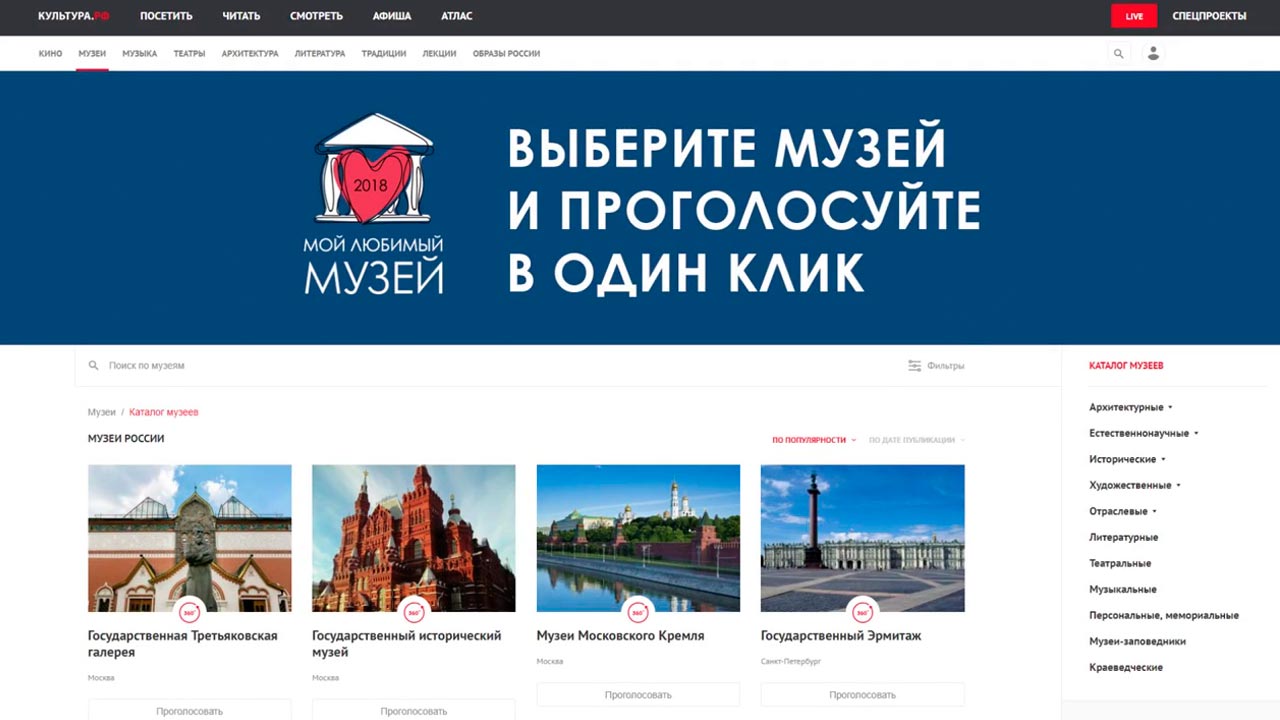Click the Каталог музеев sidebar heading
This screenshot has height=720, width=1280.
pos(1126,366)
